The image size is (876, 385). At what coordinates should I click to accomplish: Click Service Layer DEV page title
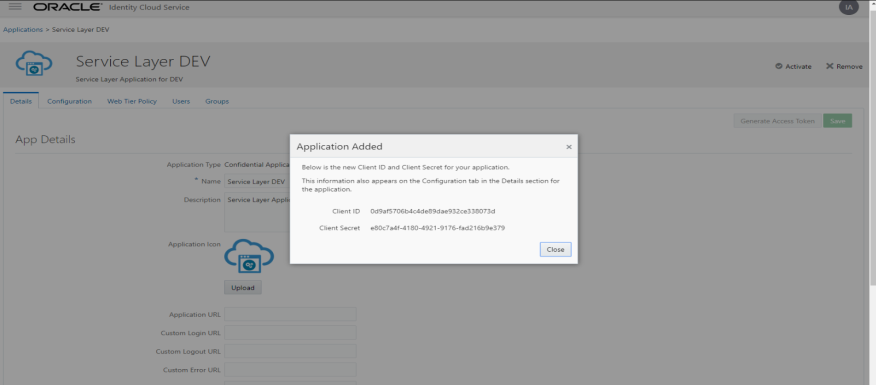click(x=143, y=61)
